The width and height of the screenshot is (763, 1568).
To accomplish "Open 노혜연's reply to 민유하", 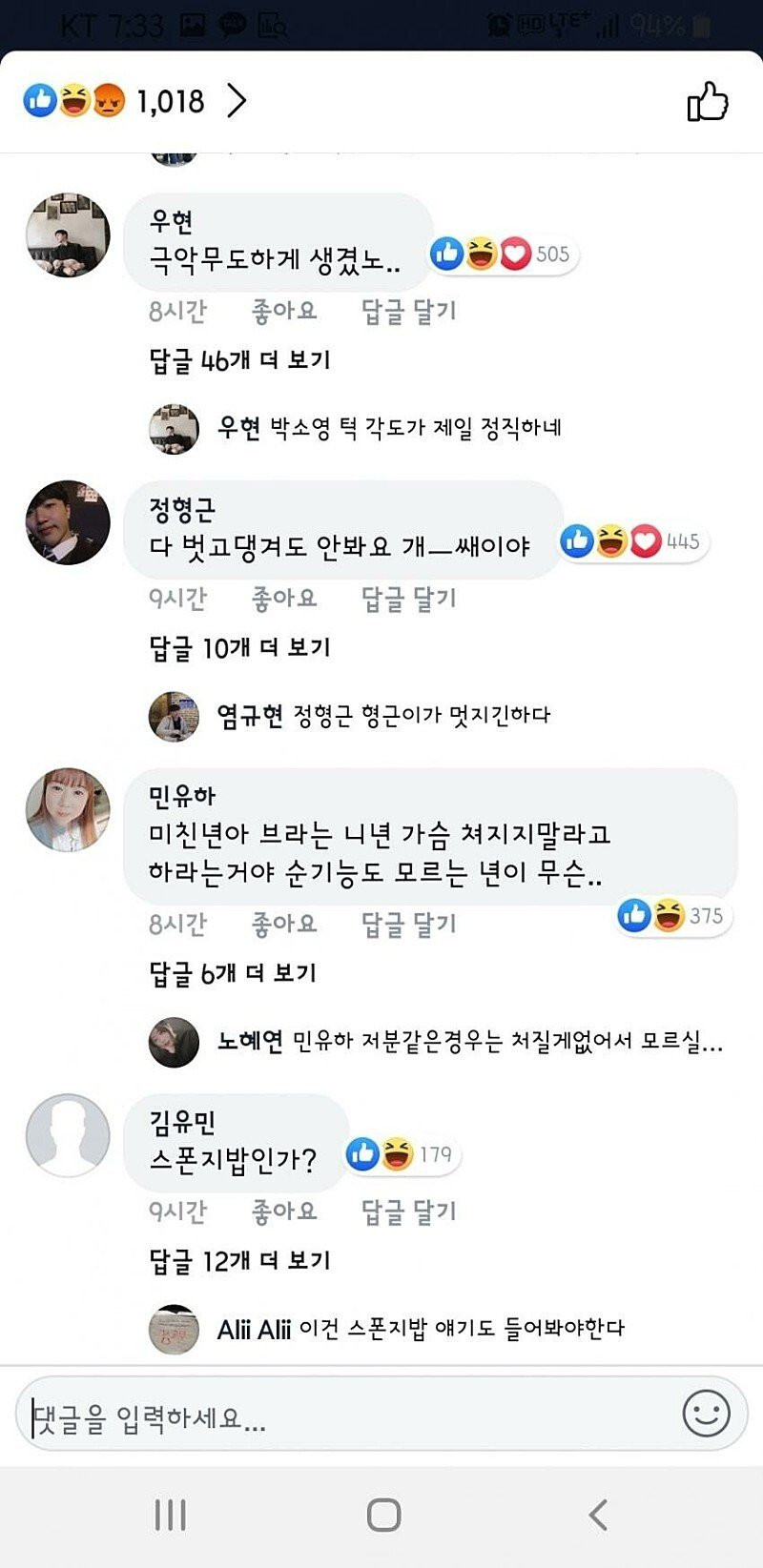I will click(x=469, y=1042).
